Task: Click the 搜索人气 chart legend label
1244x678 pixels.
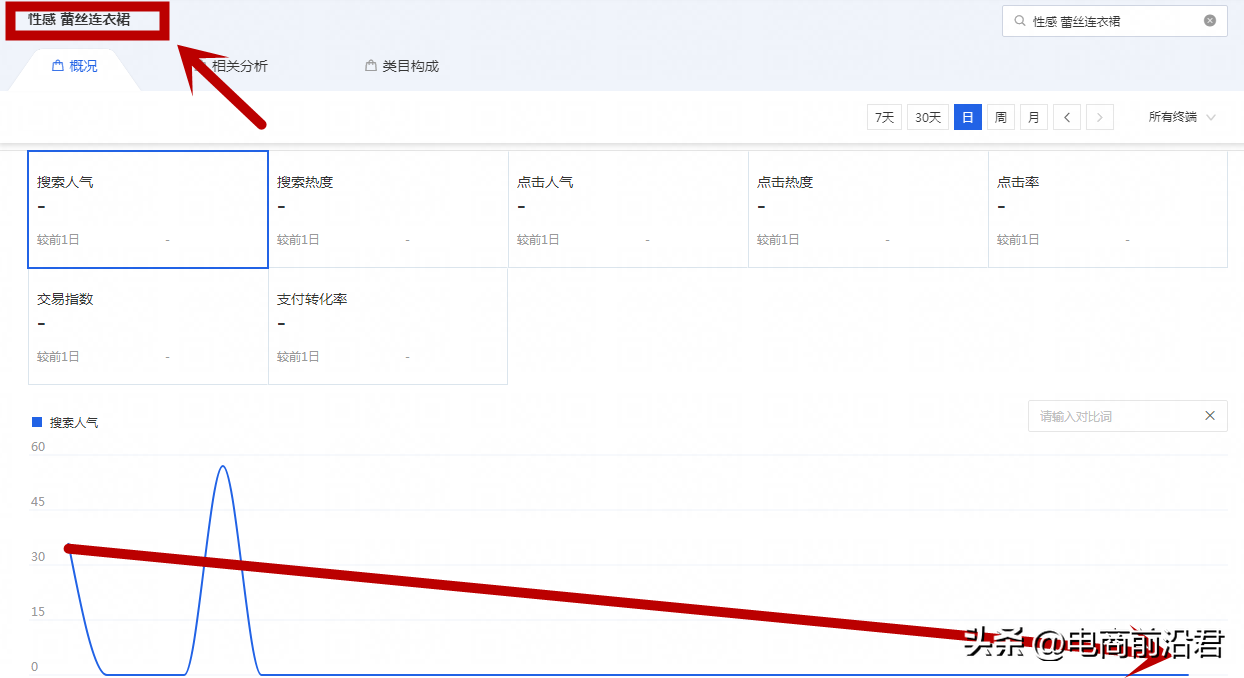Action: click(x=74, y=423)
